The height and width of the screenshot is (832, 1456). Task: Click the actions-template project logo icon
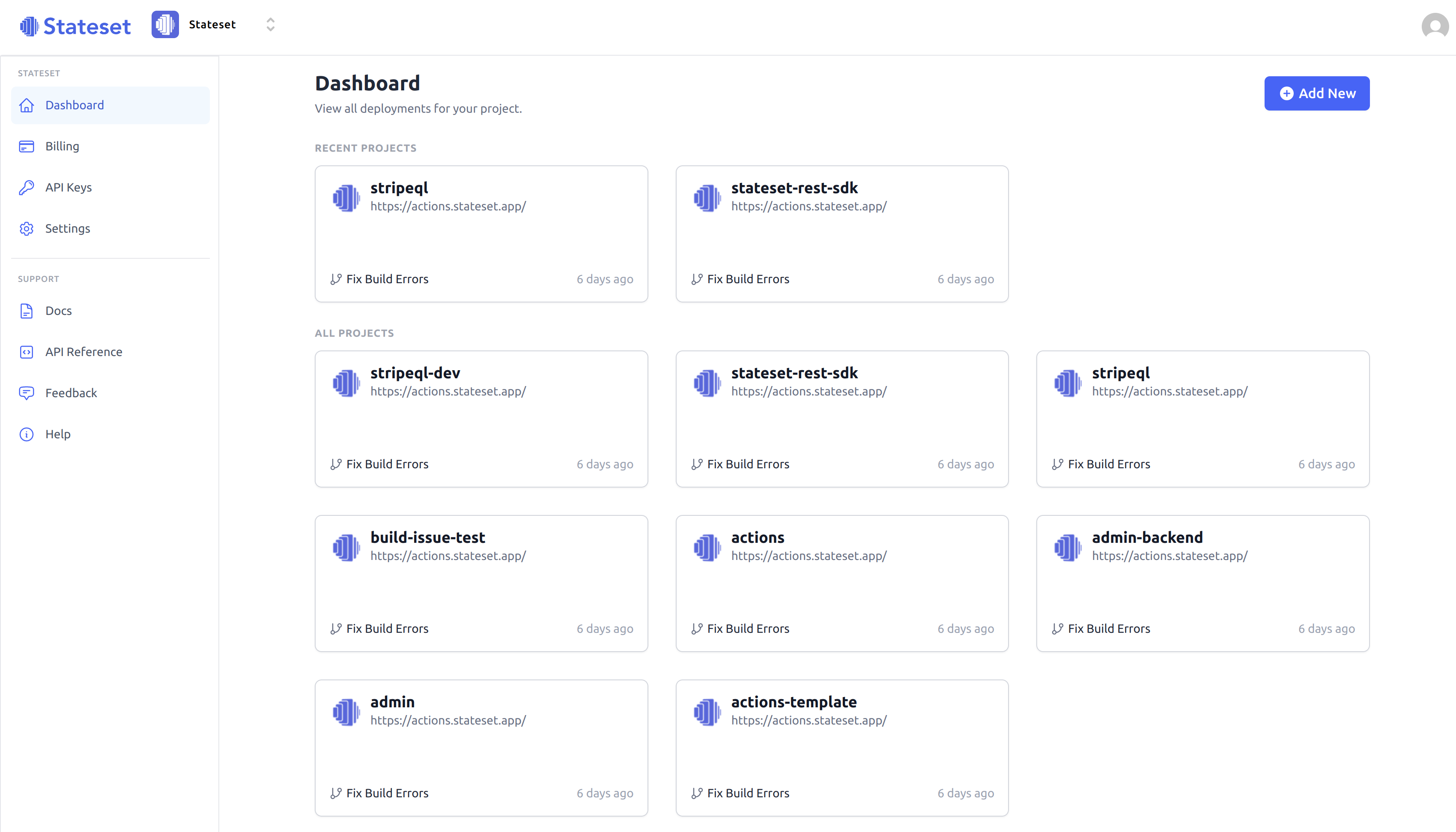707,712
